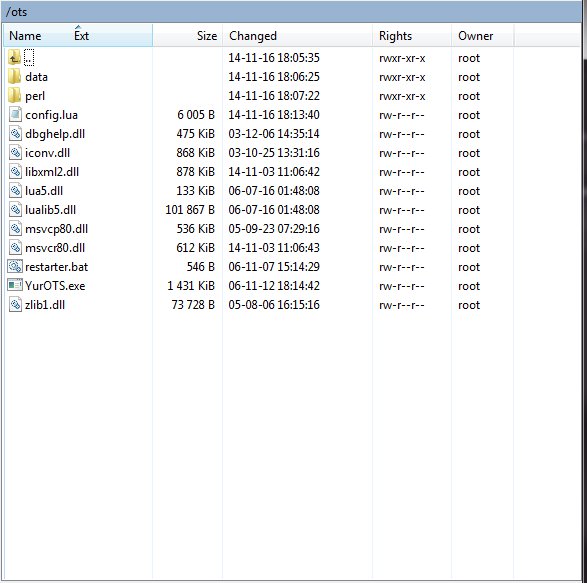Select the YurOTS.exe executable icon

pos(15,285)
